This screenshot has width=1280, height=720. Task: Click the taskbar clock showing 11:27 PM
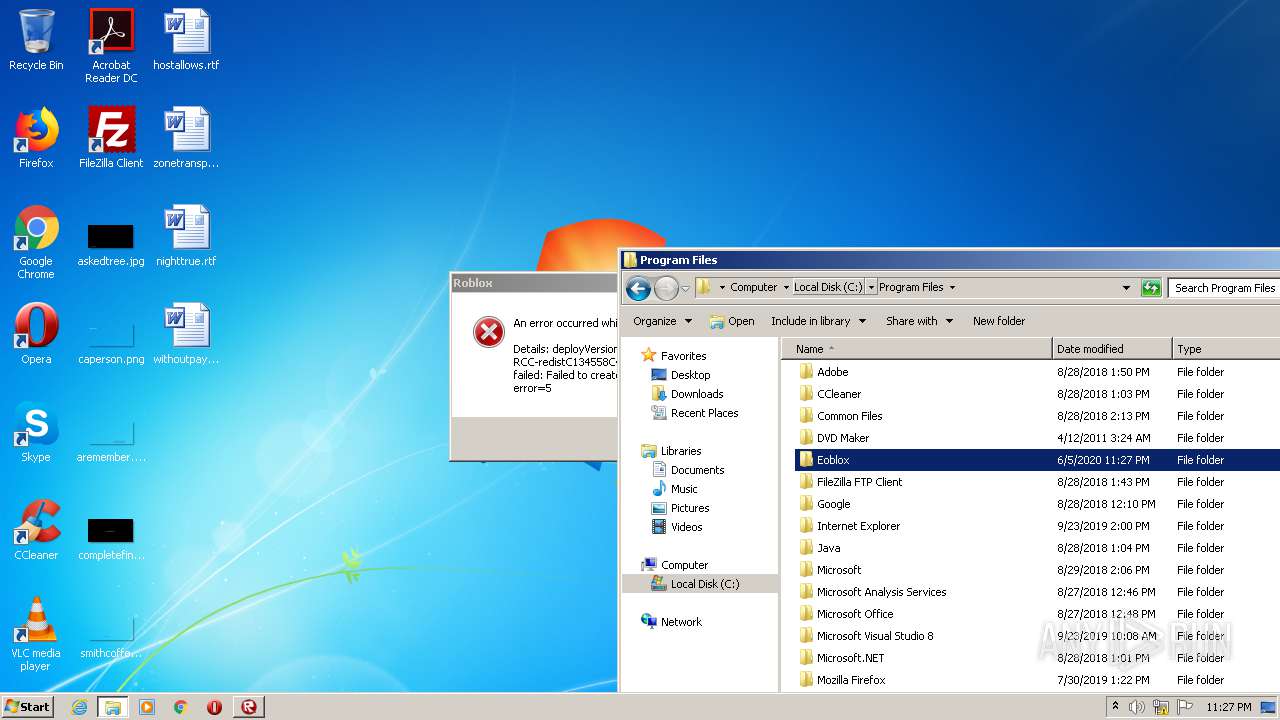click(x=1228, y=707)
